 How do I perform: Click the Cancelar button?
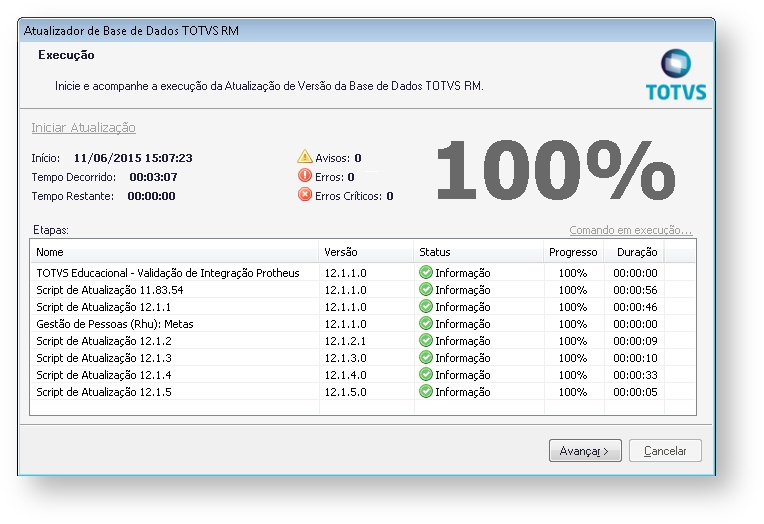coord(665,450)
